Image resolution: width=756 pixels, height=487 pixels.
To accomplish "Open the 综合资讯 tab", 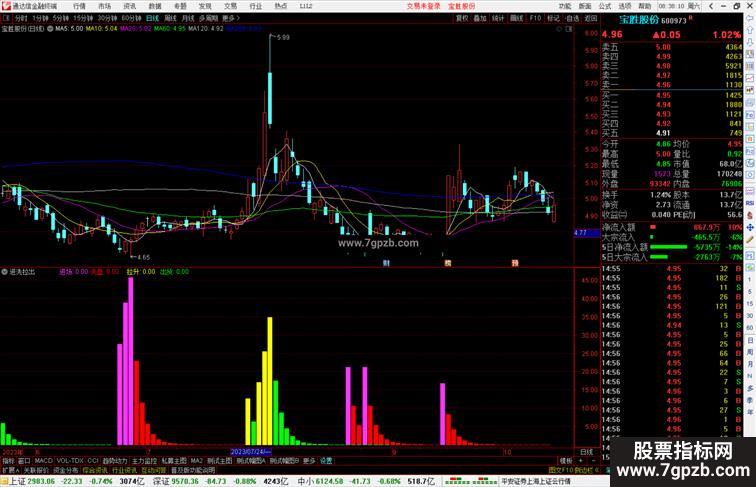I will tap(95, 470).
